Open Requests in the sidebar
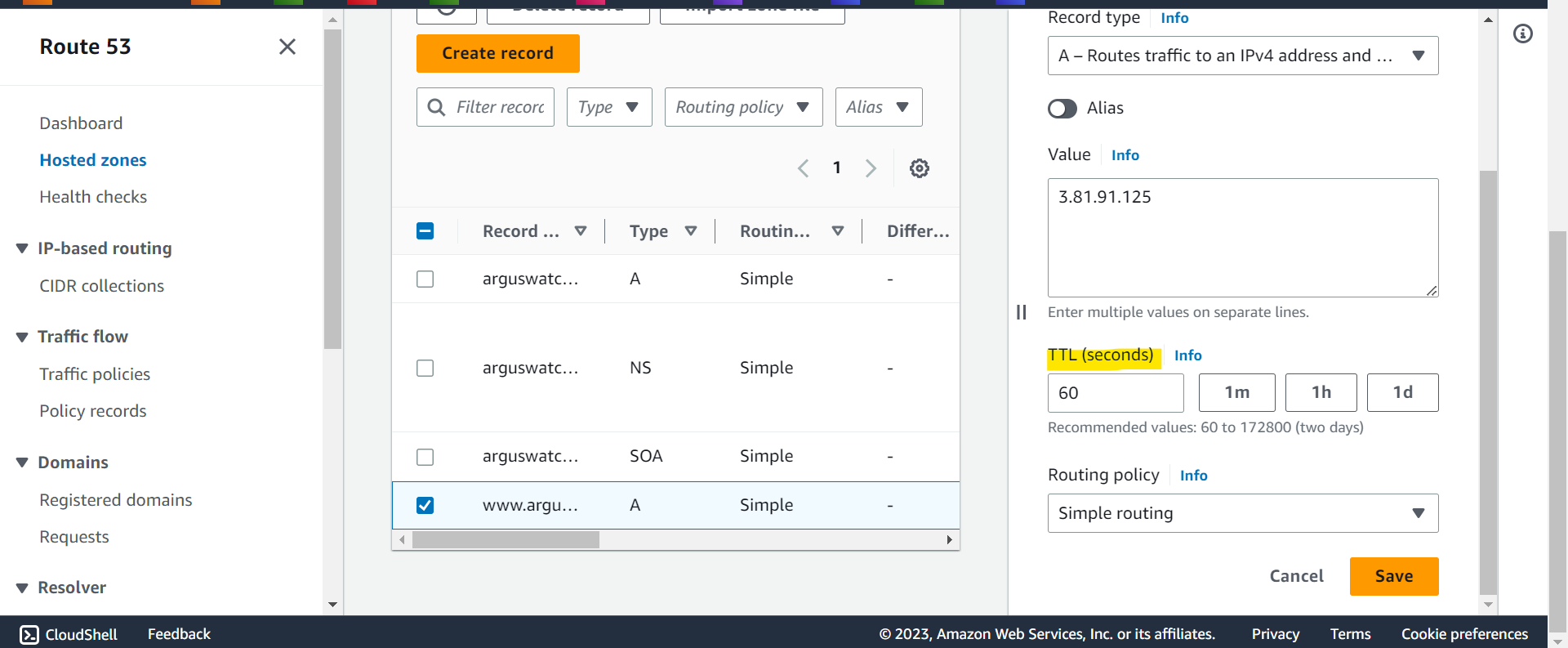The height and width of the screenshot is (648, 1568). click(x=74, y=537)
